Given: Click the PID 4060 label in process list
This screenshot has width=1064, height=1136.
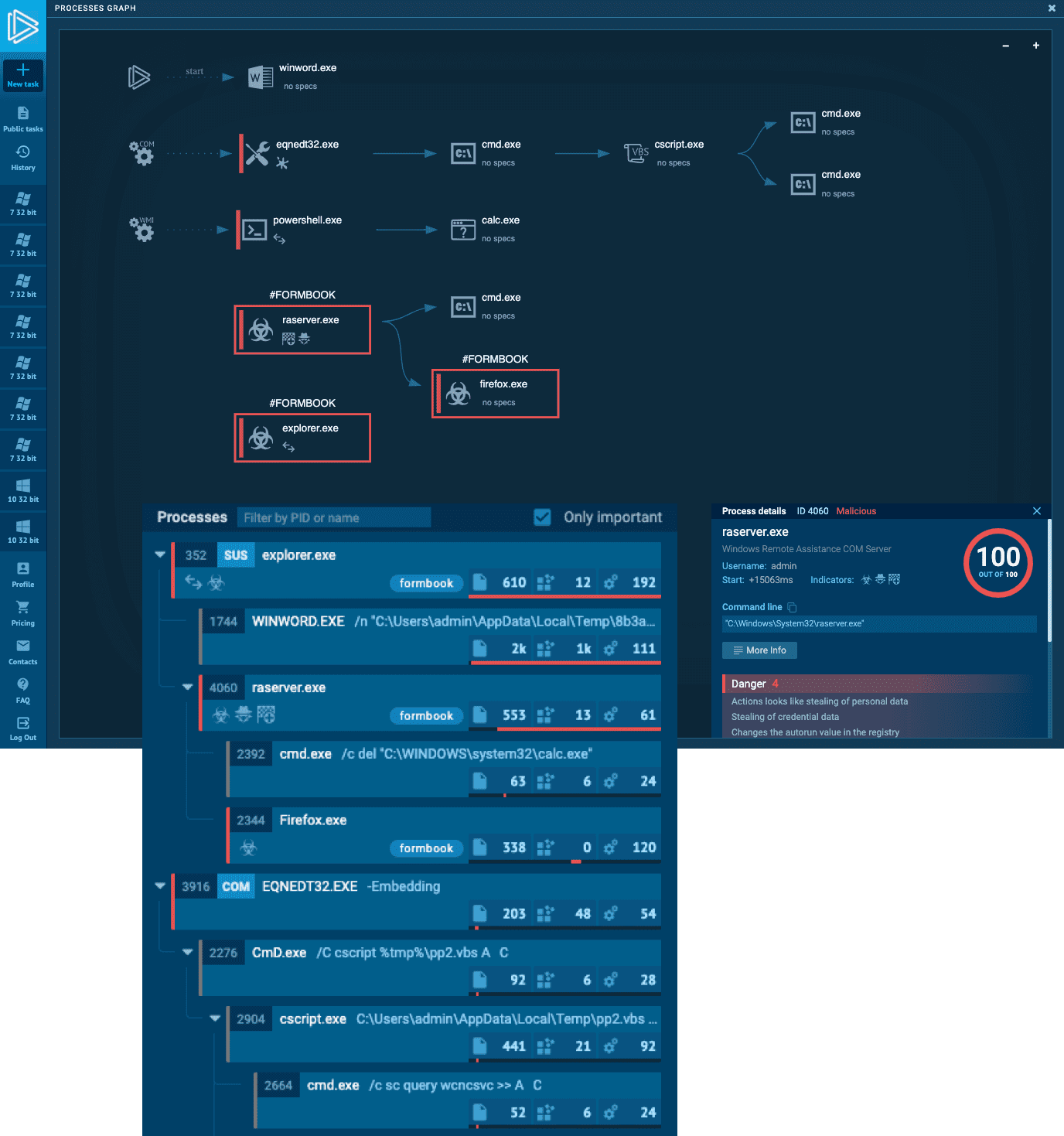Looking at the screenshot, I should (x=223, y=687).
